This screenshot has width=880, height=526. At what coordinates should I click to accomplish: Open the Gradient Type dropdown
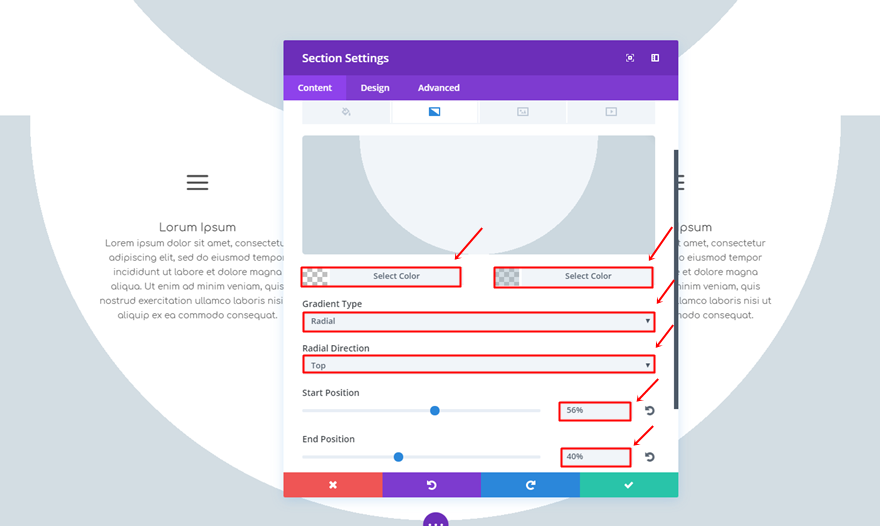click(479, 321)
